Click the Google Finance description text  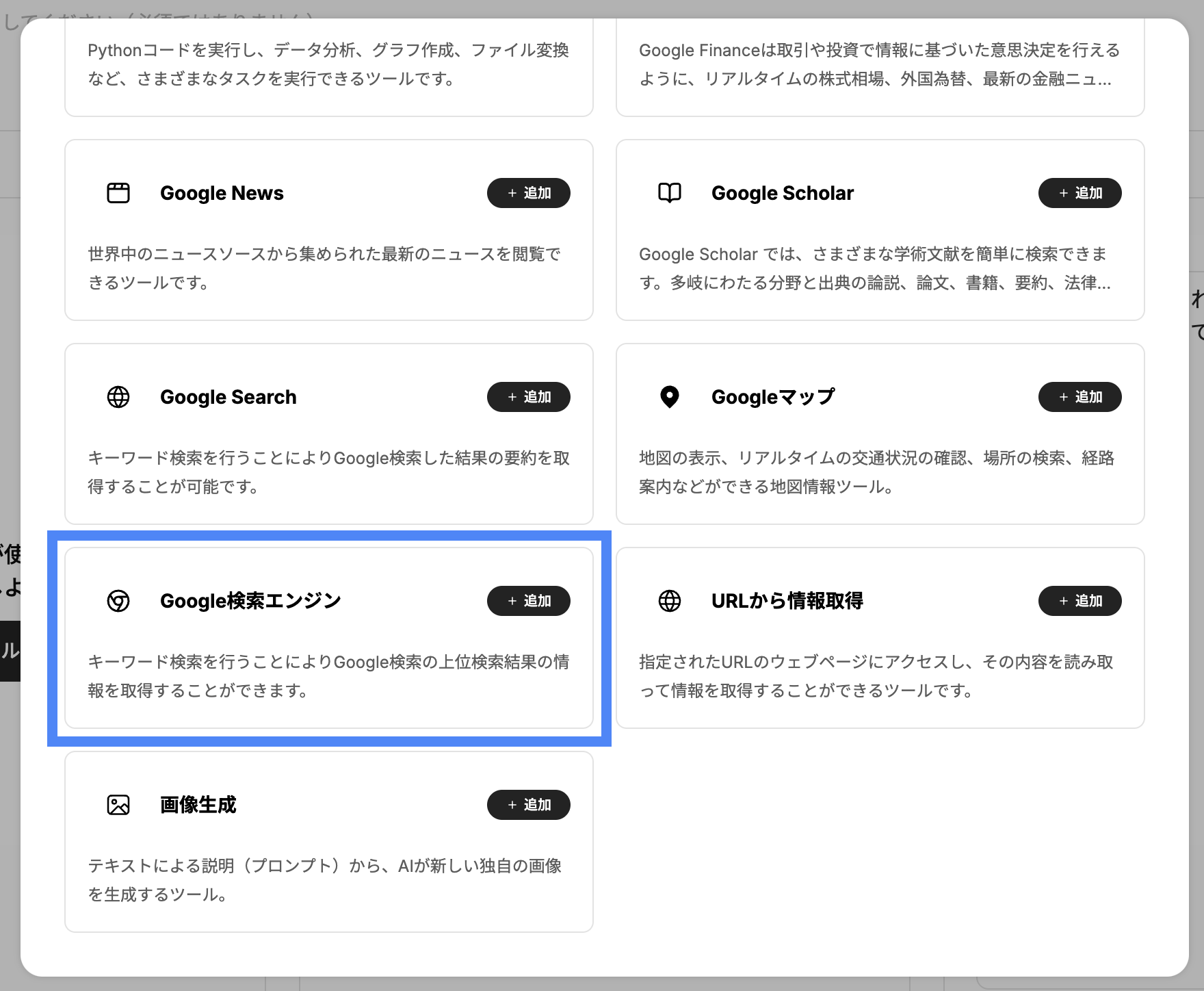coord(879,64)
